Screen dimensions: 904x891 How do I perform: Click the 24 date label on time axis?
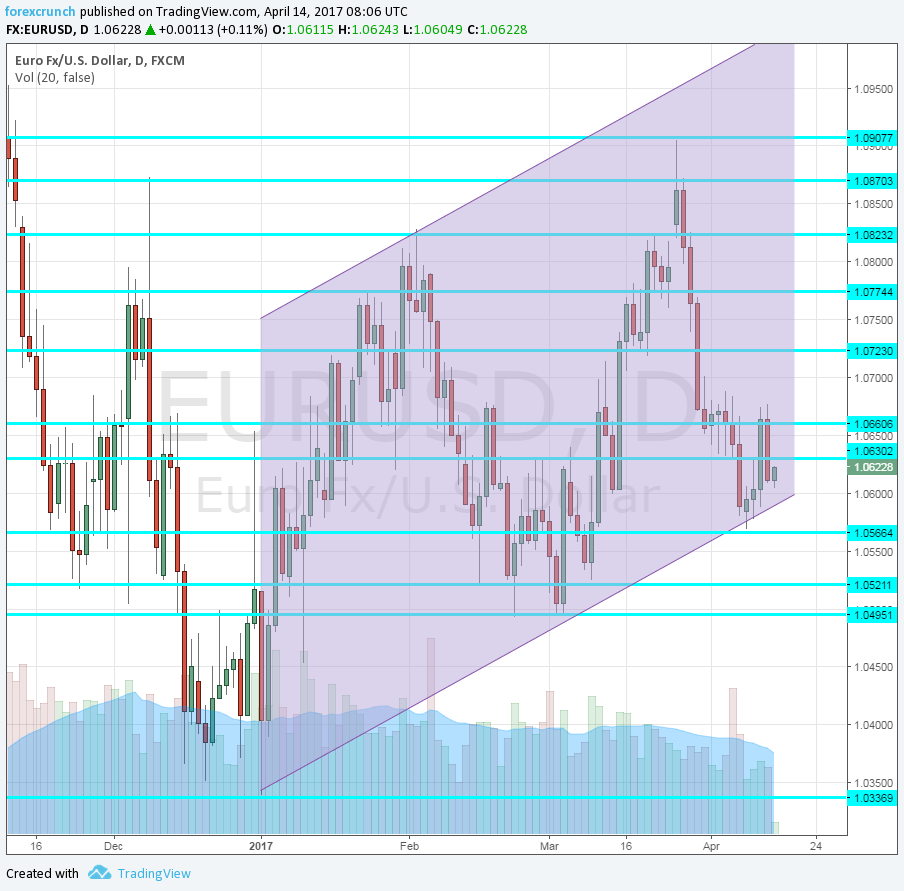coord(816,846)
